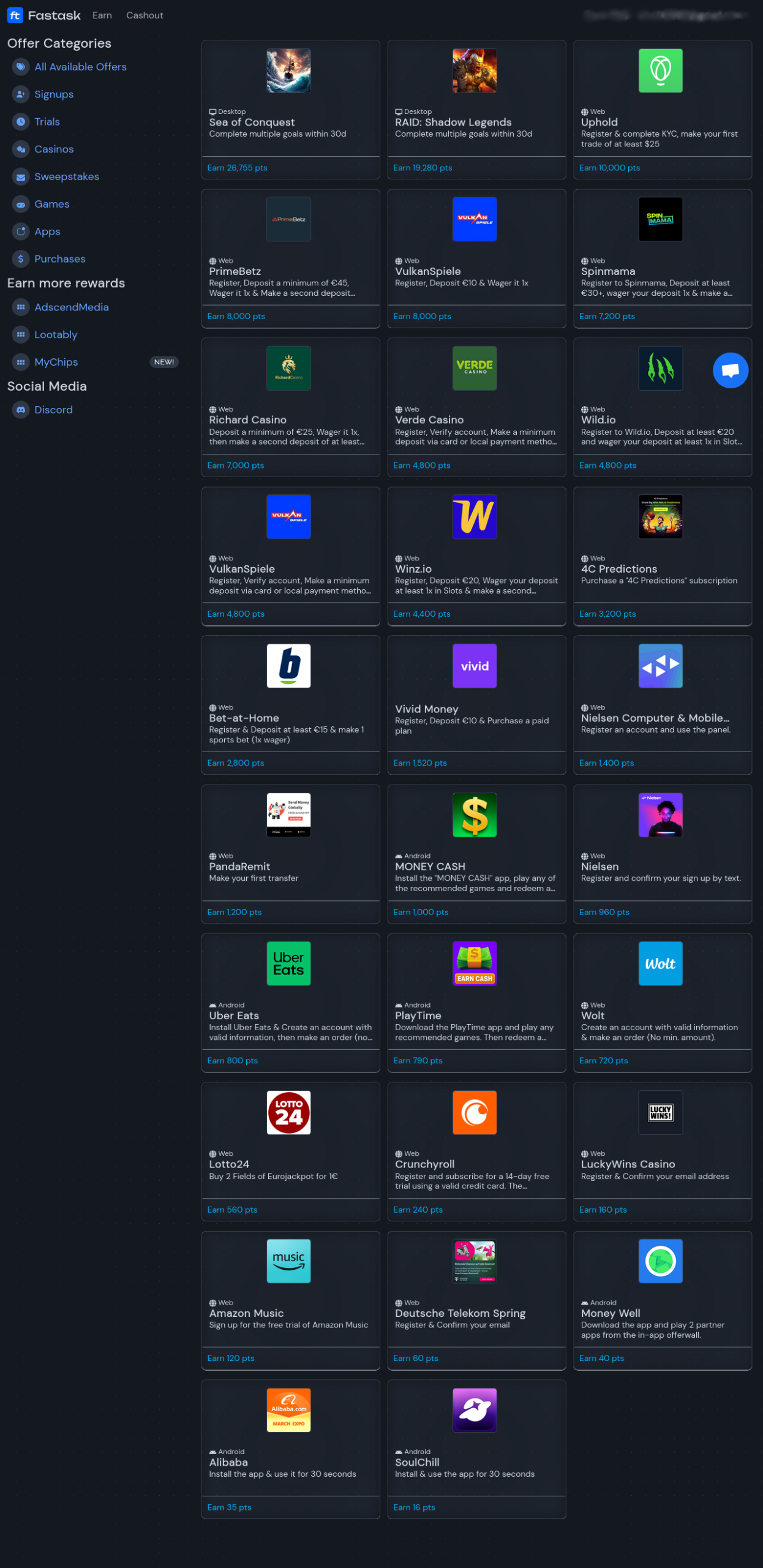Click 'Make your first transfer' text
763x1568 pixels.
coord(254,879)
